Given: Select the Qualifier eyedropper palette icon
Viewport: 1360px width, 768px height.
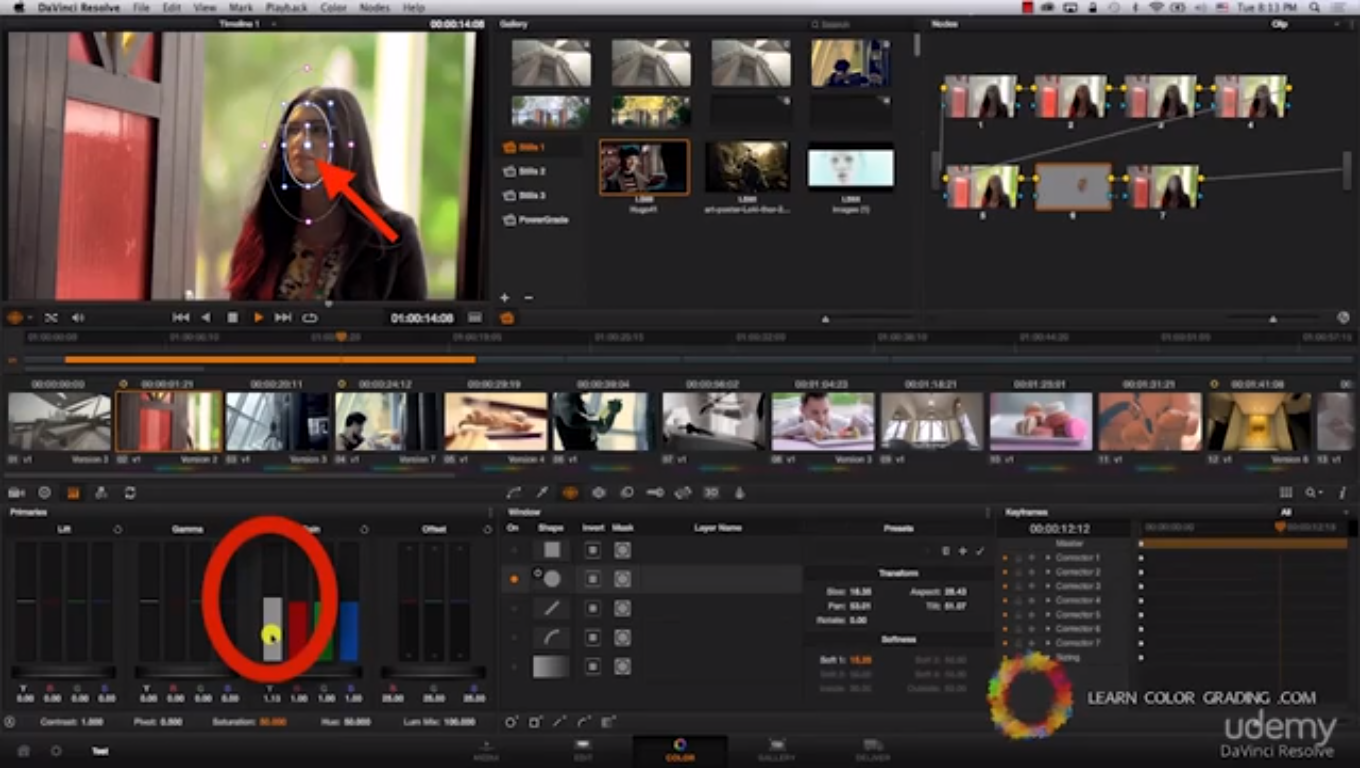Looking at the screenshot, I should [x=542, y=493].
